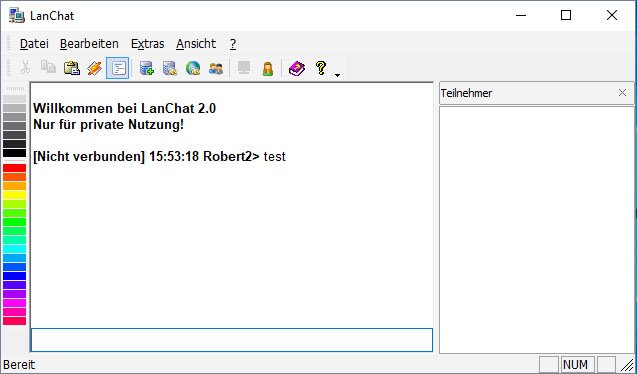637x374 pixels.
Task: Click the two-people users icon
Action: [x=216, y=68]
